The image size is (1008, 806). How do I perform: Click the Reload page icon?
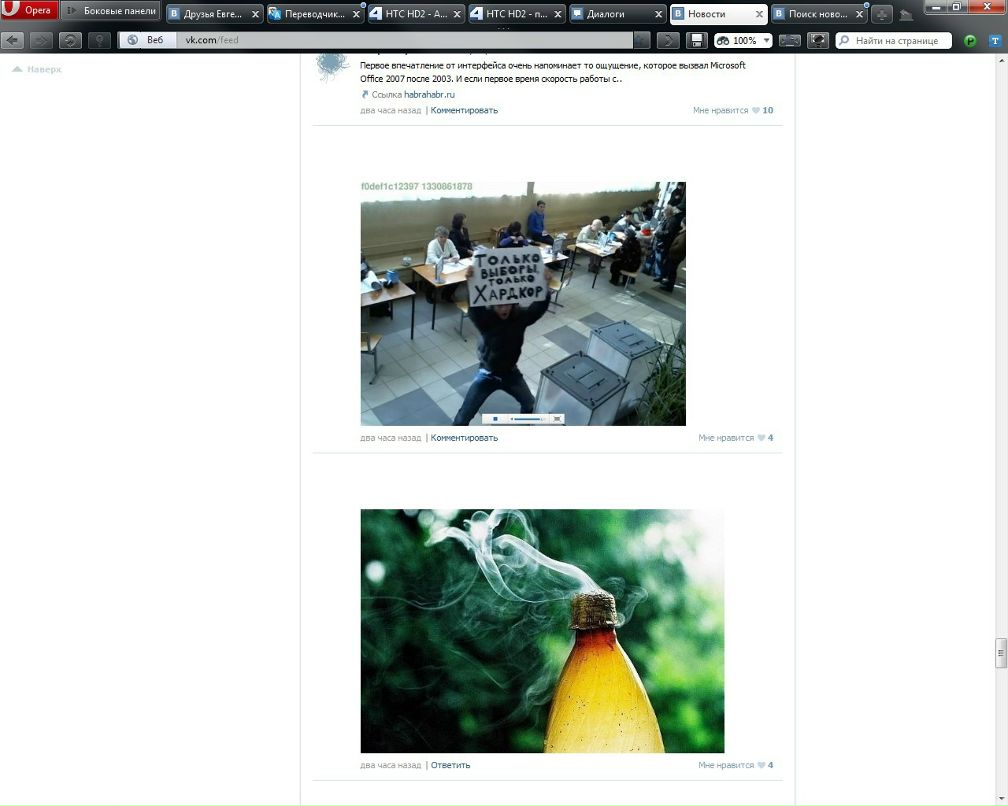pos(70,41)
